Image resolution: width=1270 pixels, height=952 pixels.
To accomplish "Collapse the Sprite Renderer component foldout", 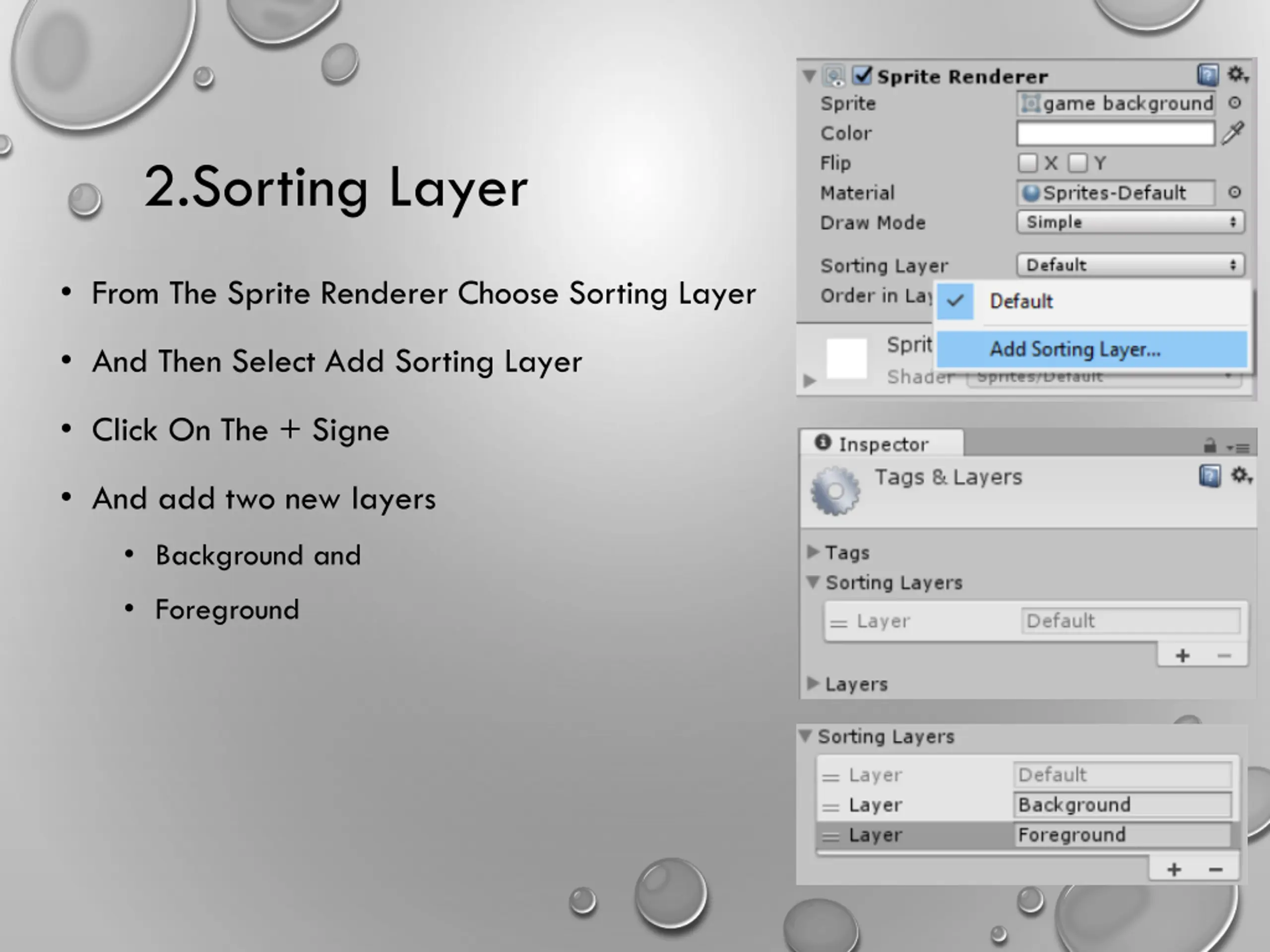I will [810, 76].
